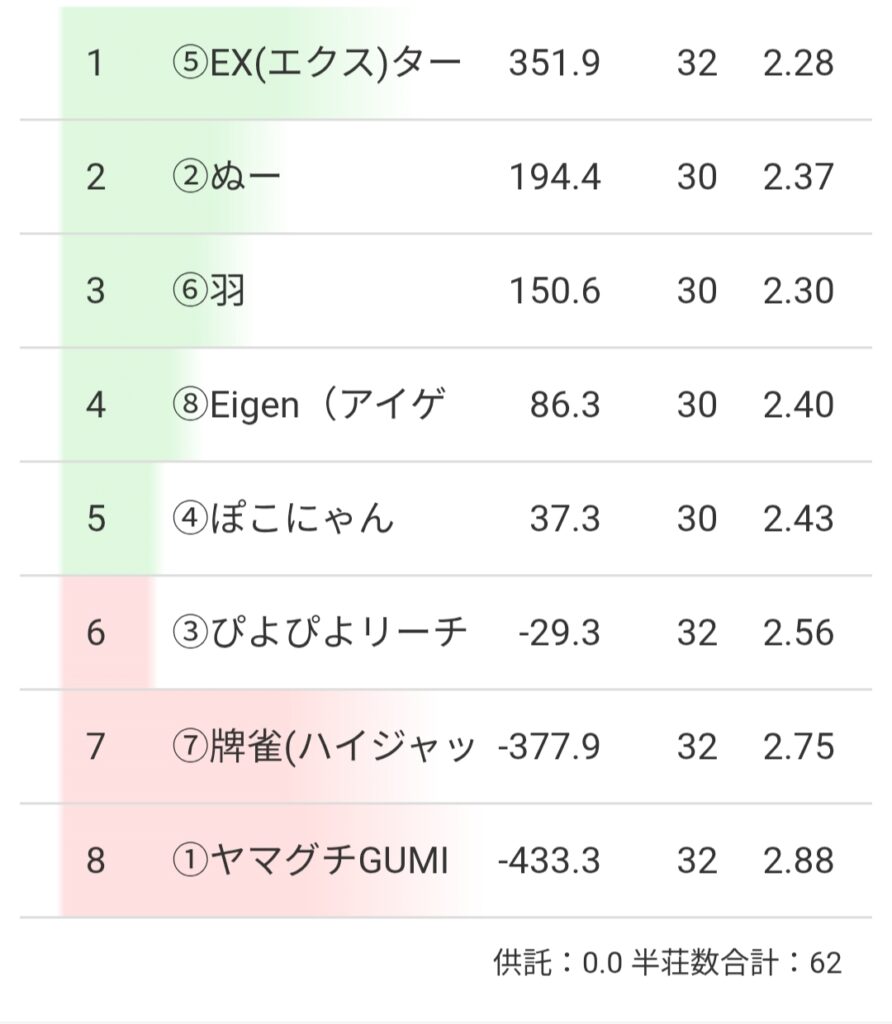Select the team ②ぬー

227,178
